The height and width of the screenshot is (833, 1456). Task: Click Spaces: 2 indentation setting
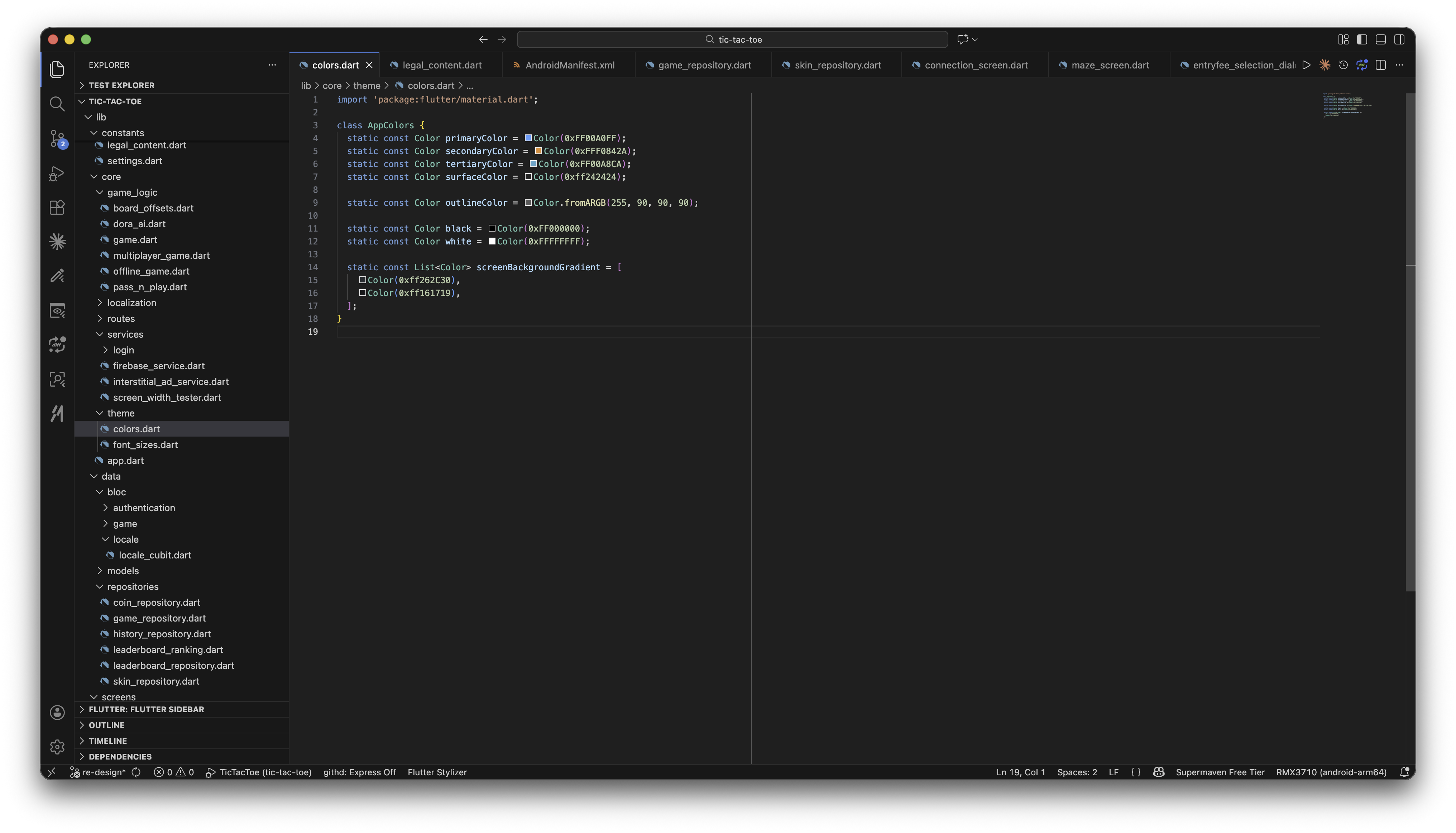pos(1077,772)
